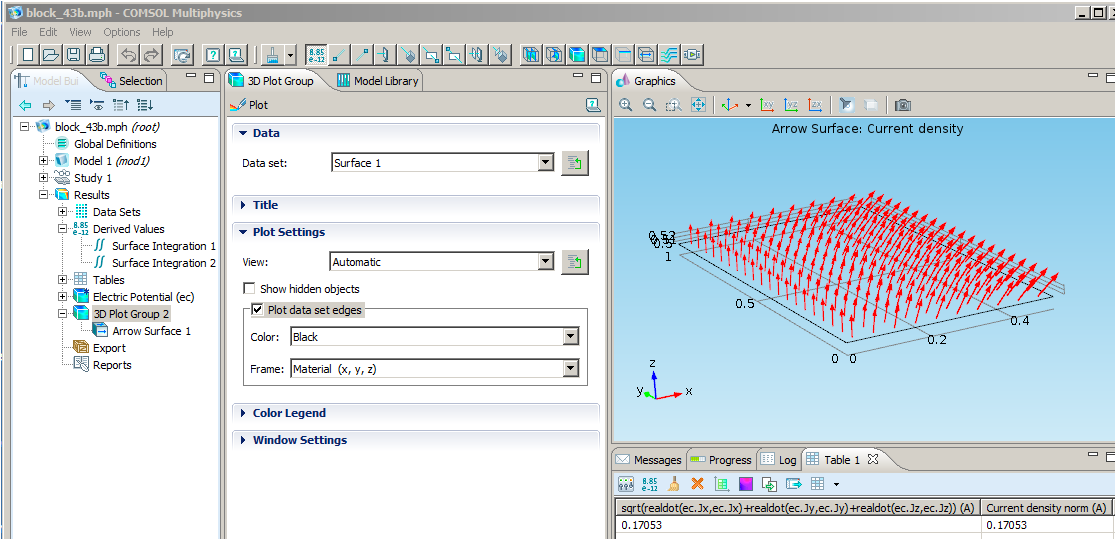Screen dimensions: 1116x540
Task: Switch to the Model Library tab
Action: click(x=378, y=81)
